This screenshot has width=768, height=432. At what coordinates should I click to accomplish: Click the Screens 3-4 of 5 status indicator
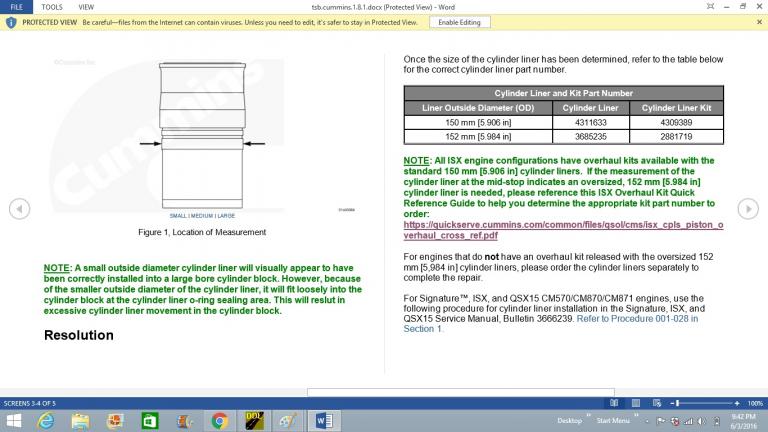[x=29, y=403]
